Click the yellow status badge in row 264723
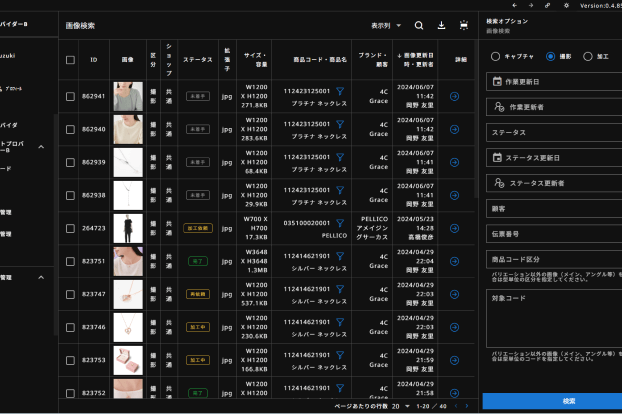The width and height of the screenshot is (622, 414). click(x=198, y=228)
